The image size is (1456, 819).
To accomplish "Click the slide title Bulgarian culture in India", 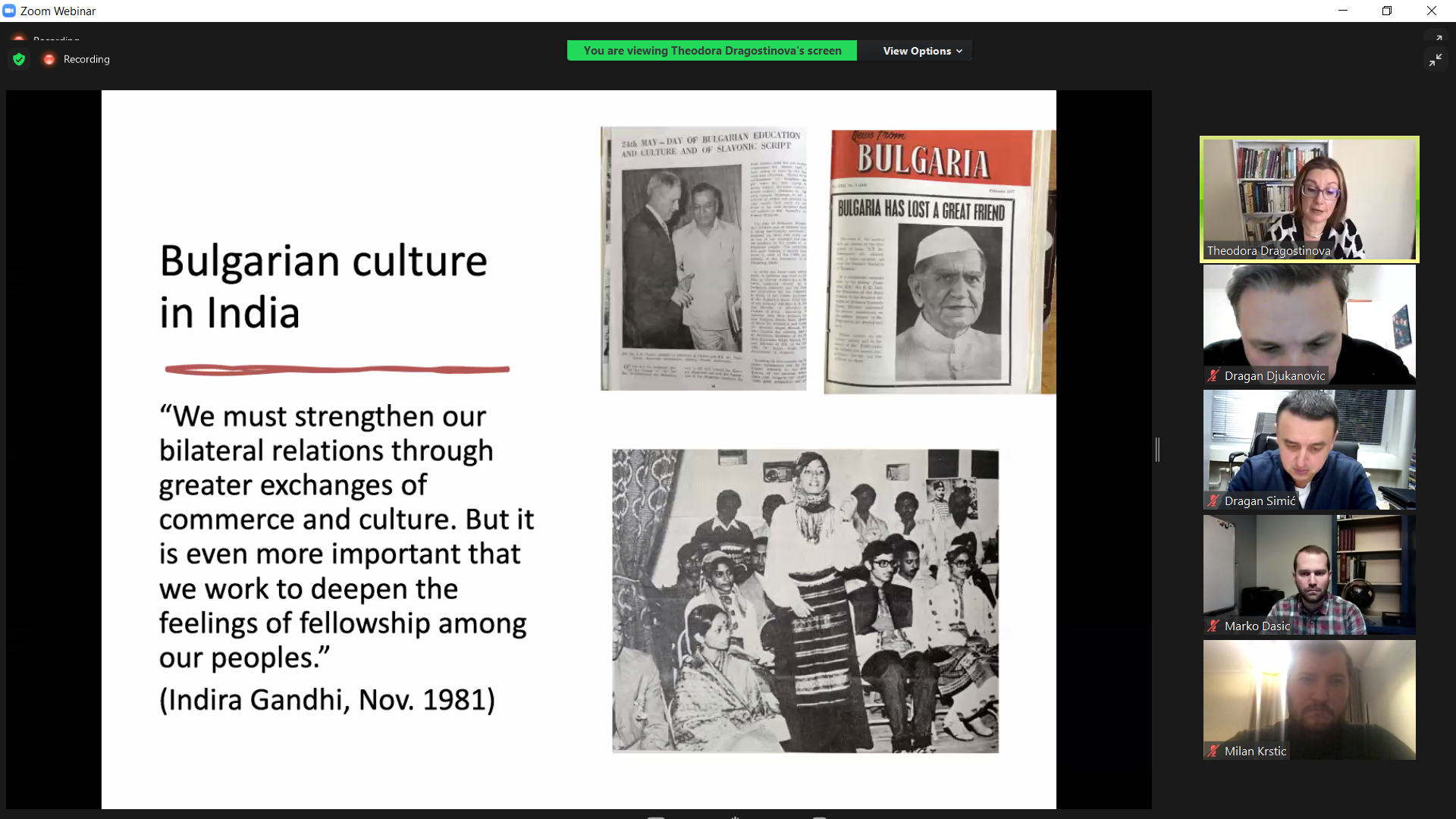I will (x=323, y=287).
